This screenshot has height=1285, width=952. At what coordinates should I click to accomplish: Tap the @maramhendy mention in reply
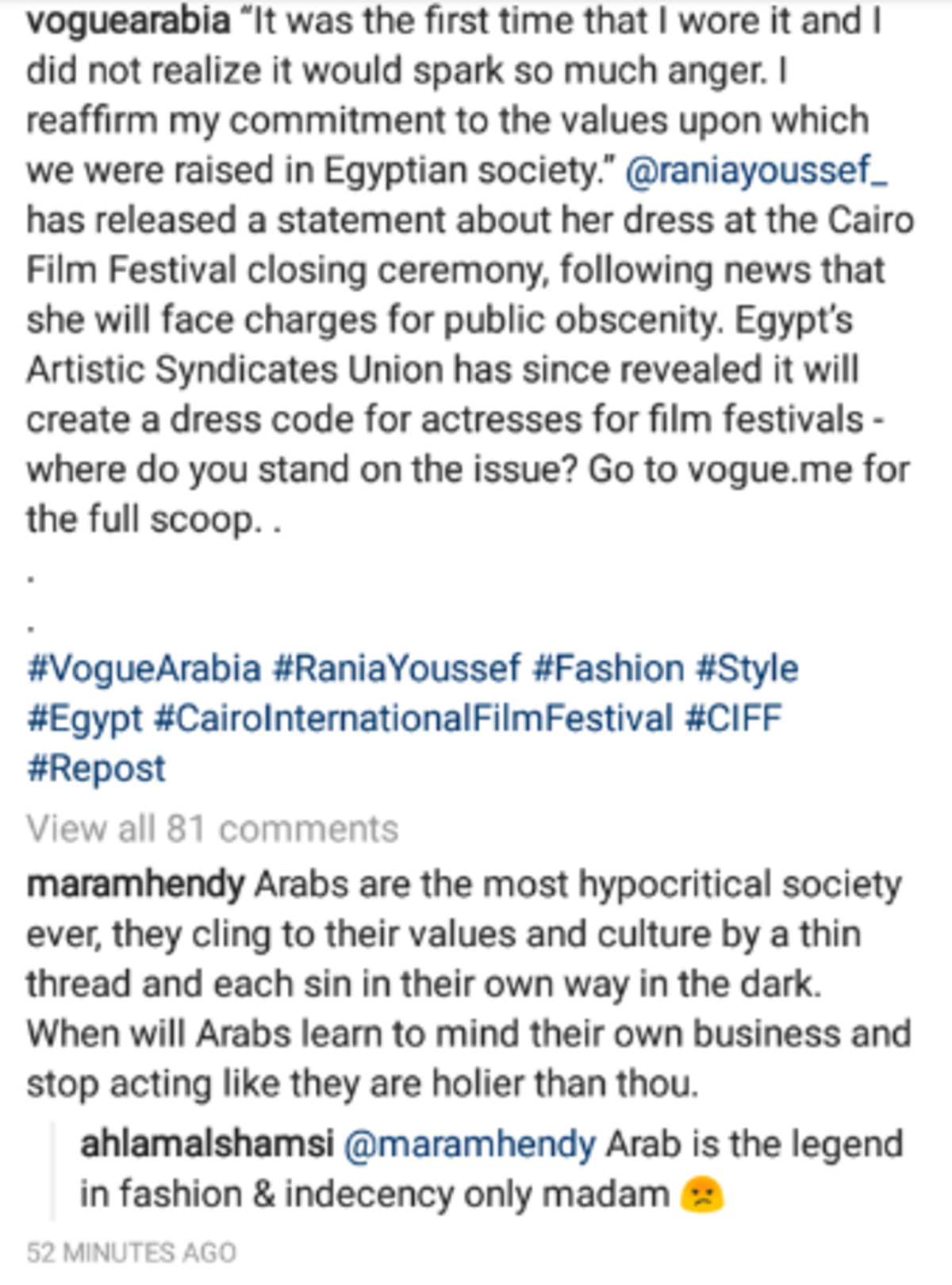click(x=470, y=1145)
